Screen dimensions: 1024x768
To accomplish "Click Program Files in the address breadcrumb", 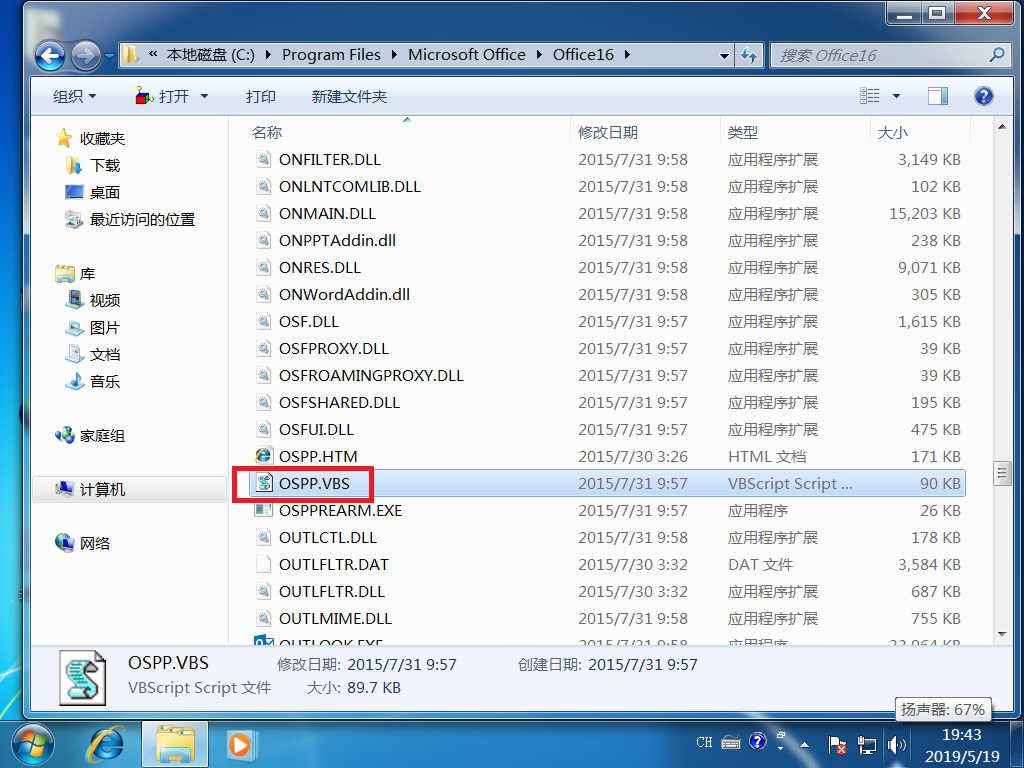I will 331,55.
